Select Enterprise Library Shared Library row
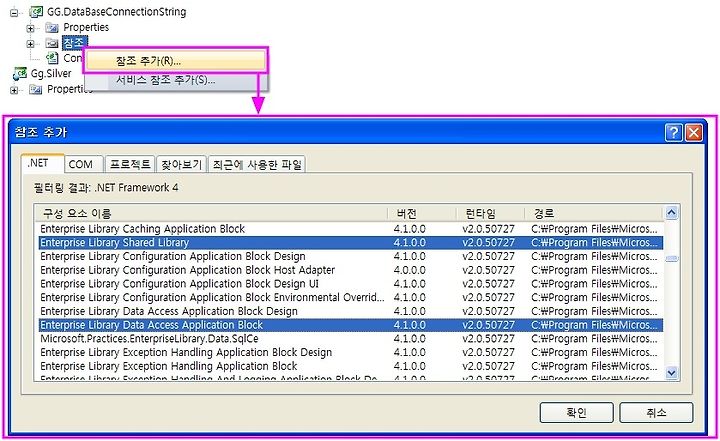Image resolution: width=720 pixels, height=441 pixels. [x=350, y=243]
